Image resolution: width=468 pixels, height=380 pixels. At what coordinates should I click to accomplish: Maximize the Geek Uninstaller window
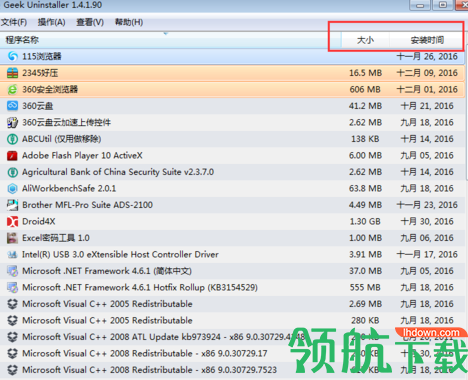point(443,5)
